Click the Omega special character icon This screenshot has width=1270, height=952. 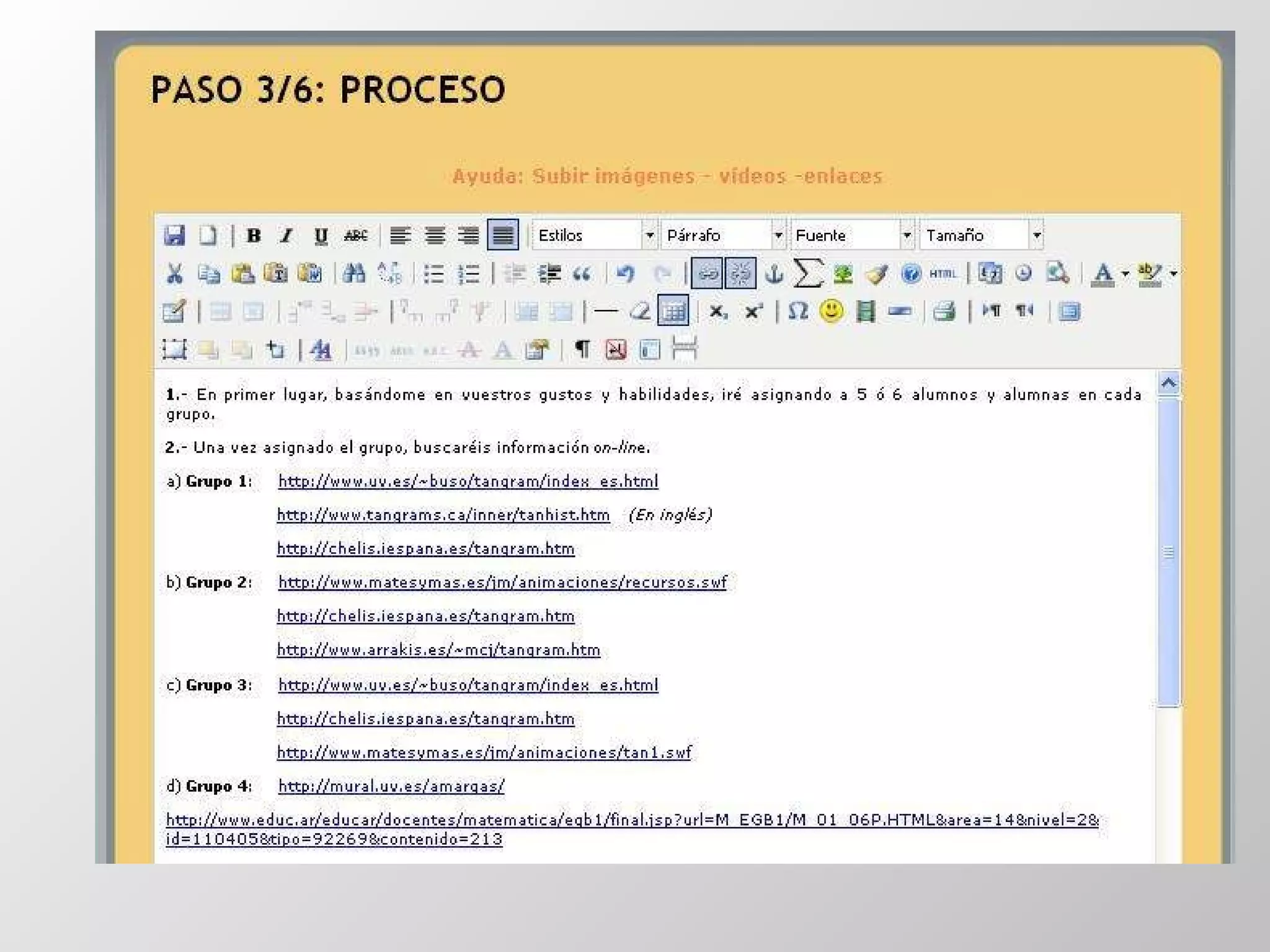798,311
